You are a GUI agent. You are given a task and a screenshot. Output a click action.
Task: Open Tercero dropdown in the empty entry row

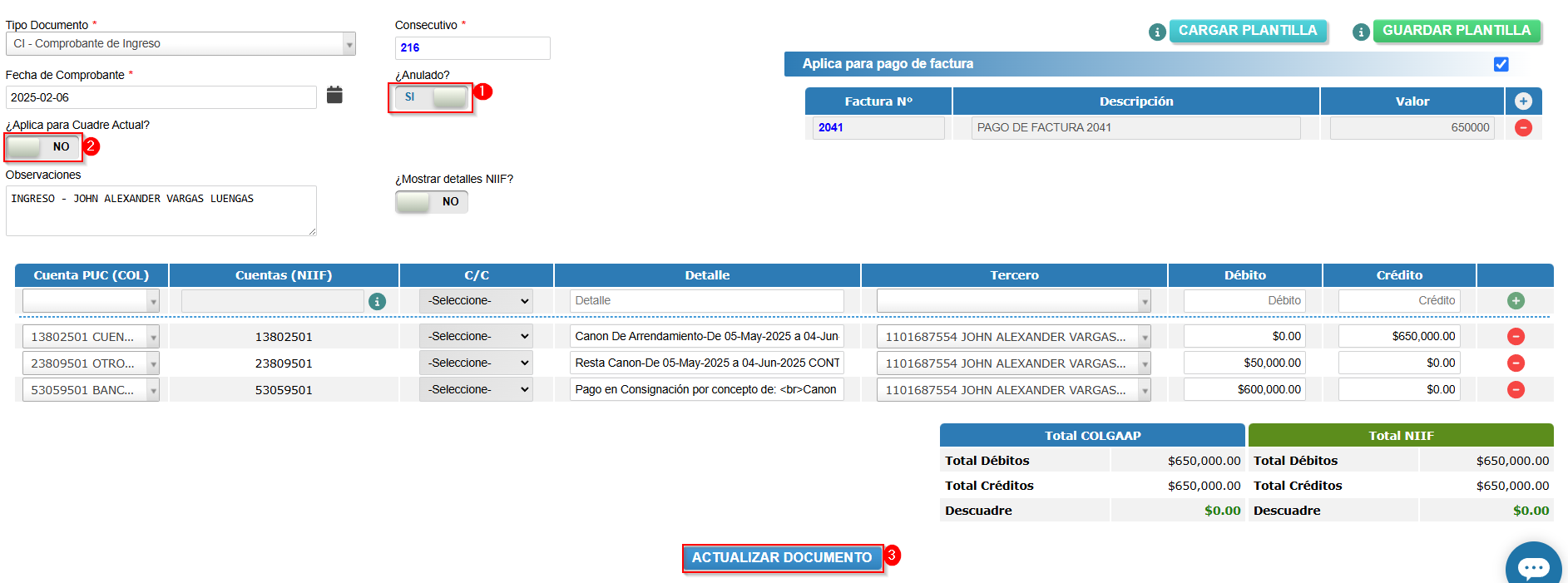(x=1013, y=301)
